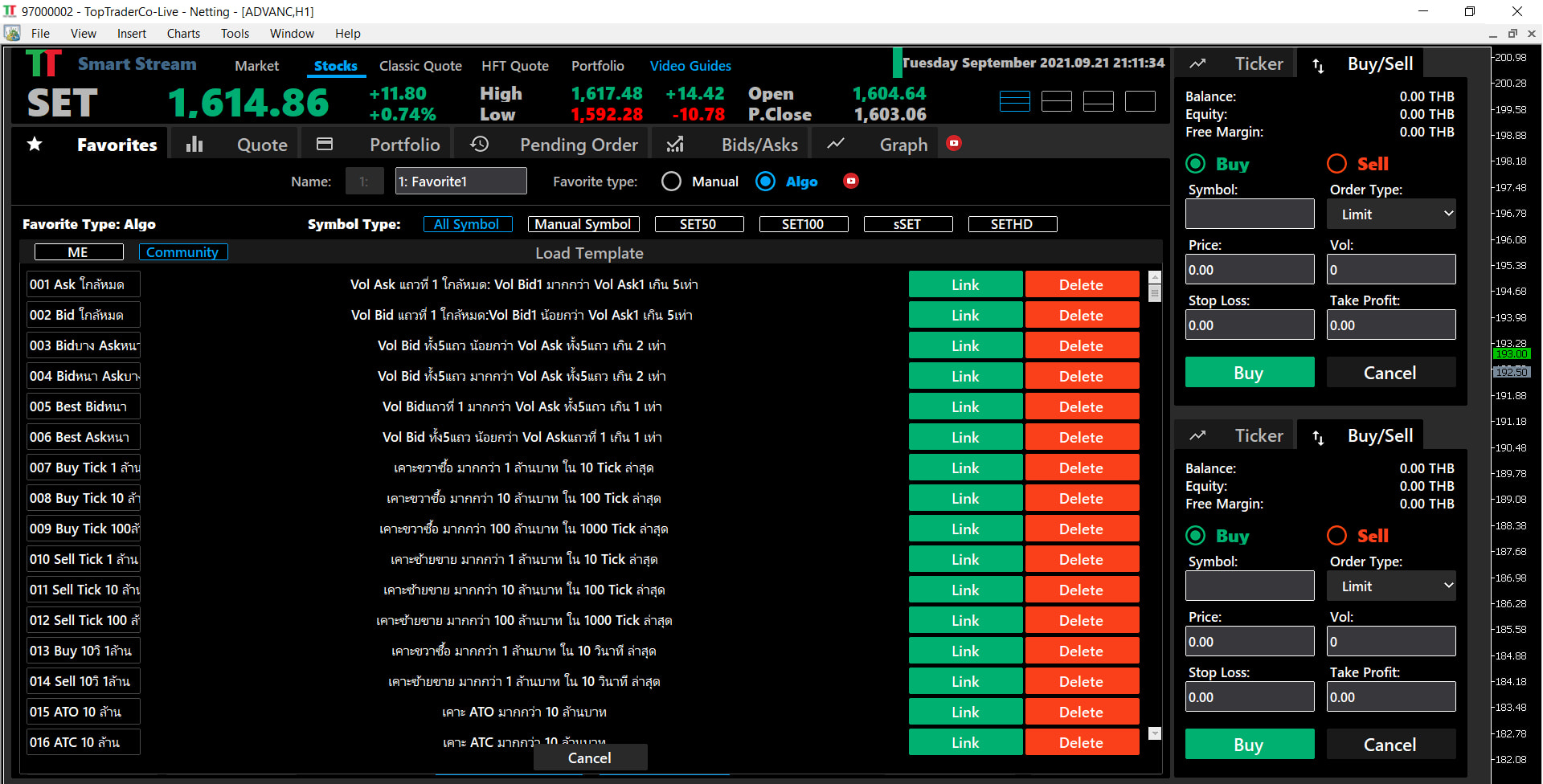Click the application icon in the menu bar
Screen dimensions: 1543x784
coord(12,33)
